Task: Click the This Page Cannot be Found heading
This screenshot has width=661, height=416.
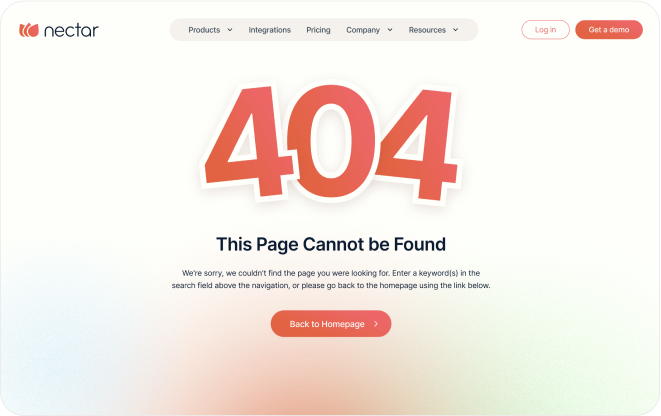Action: (331, 244)
